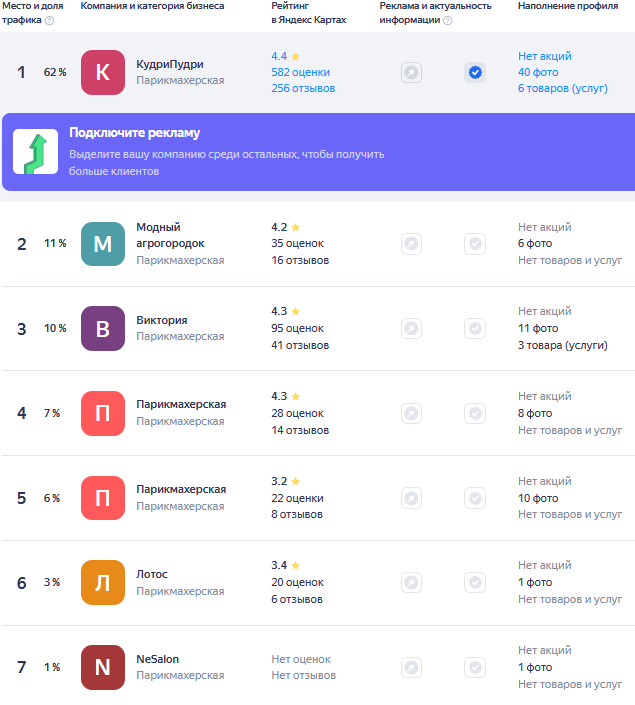Click the '3.4' rating in Лотос row

[279, 565]
